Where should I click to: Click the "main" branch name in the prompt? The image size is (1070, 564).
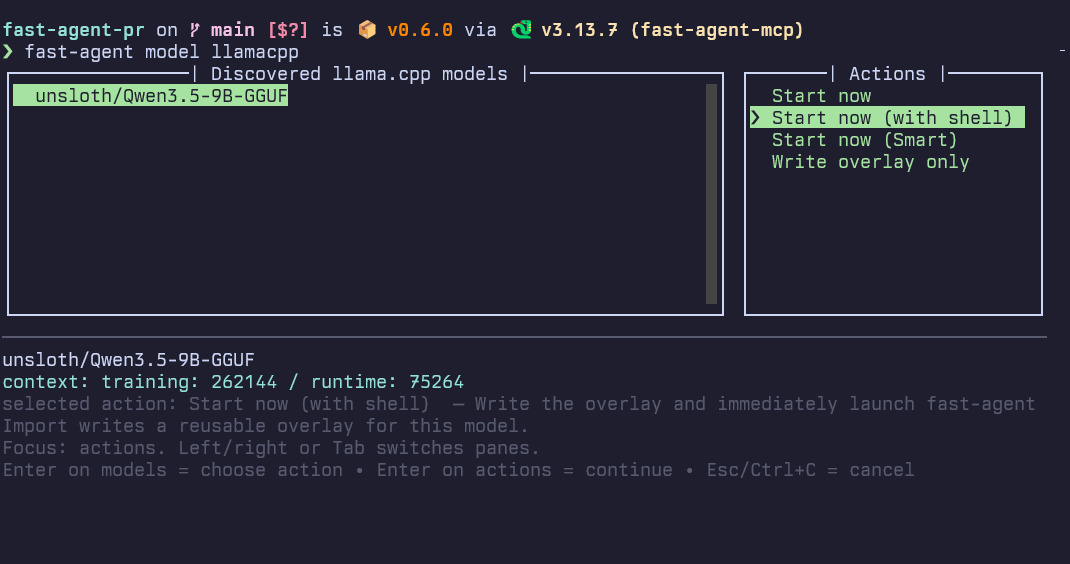tap(232, 30)
